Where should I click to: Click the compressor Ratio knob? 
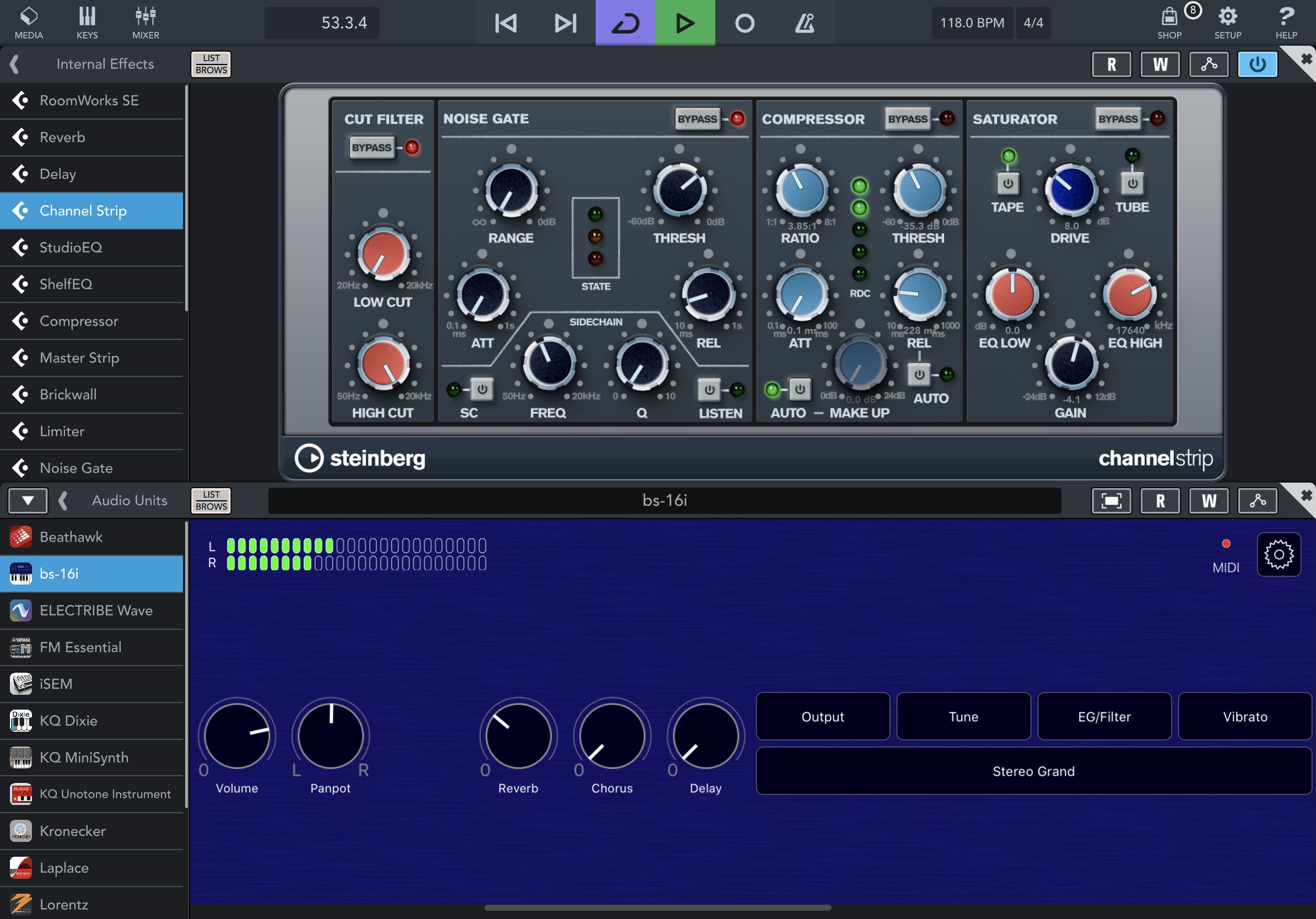801,191
